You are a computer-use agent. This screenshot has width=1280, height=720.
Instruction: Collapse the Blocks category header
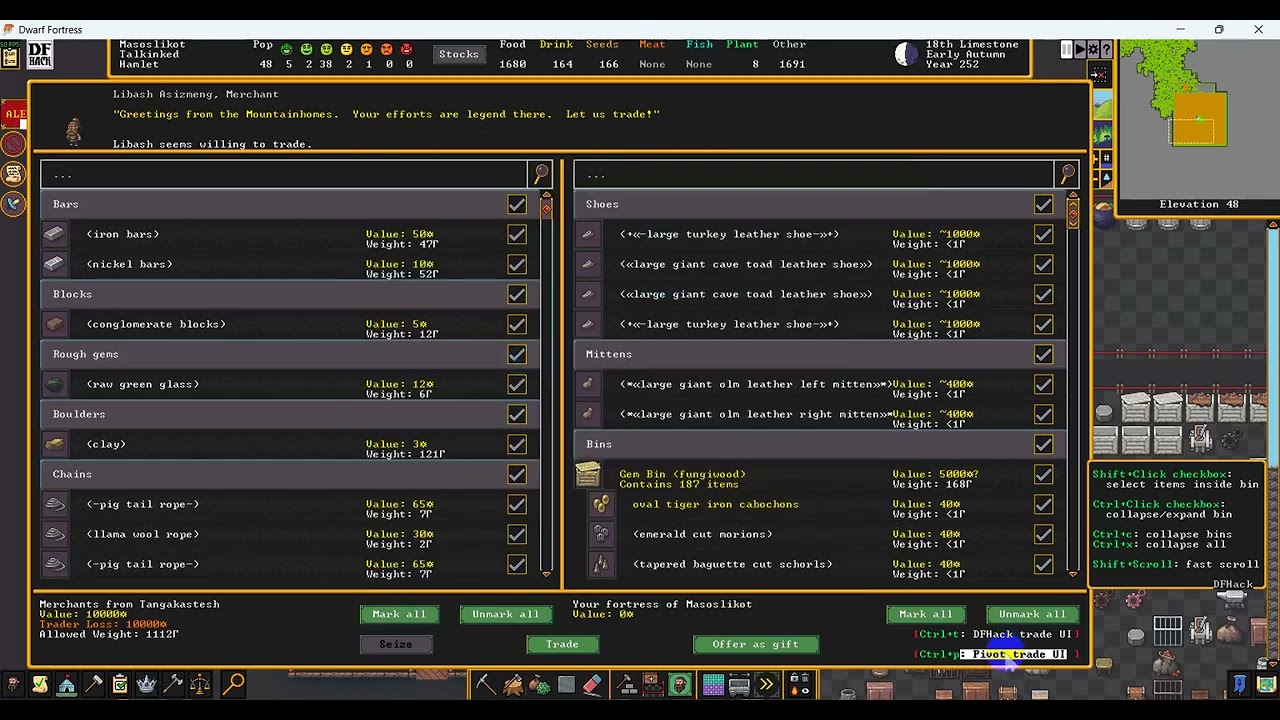point(290,294)
